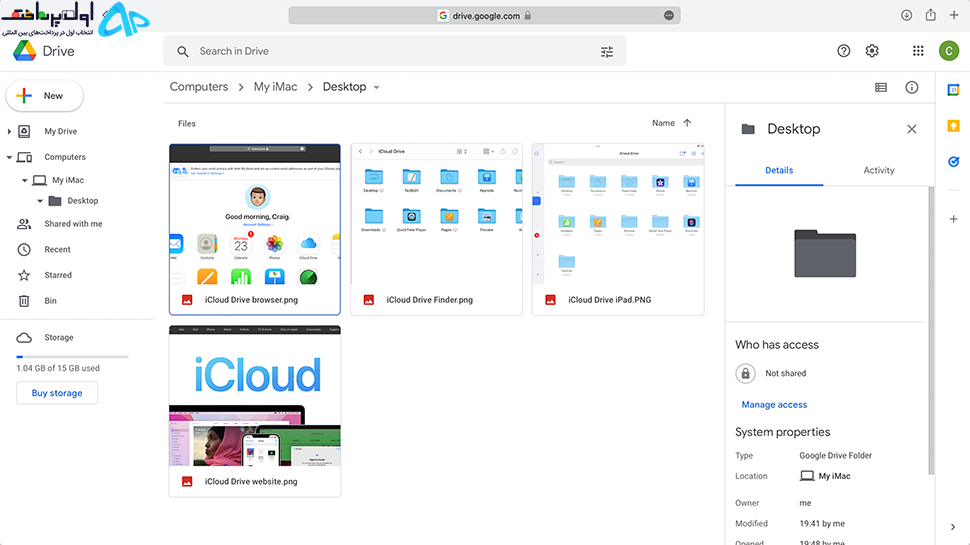Click the Buy storage button
This screenshot has height=545, width=970.
(57, 393)
